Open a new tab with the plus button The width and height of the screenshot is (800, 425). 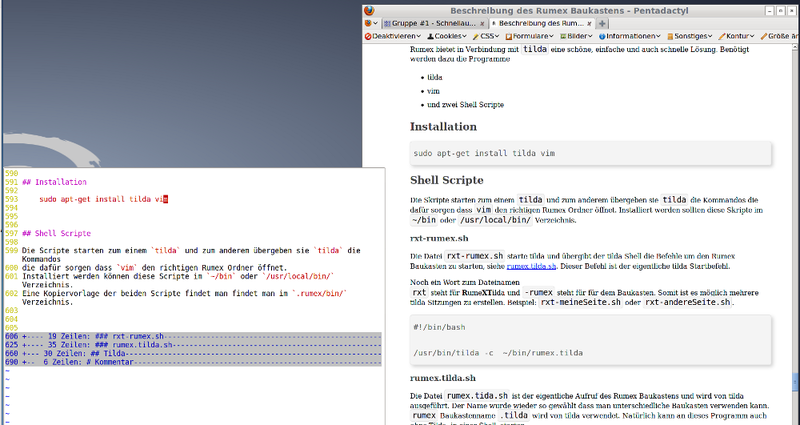point(602,23)
